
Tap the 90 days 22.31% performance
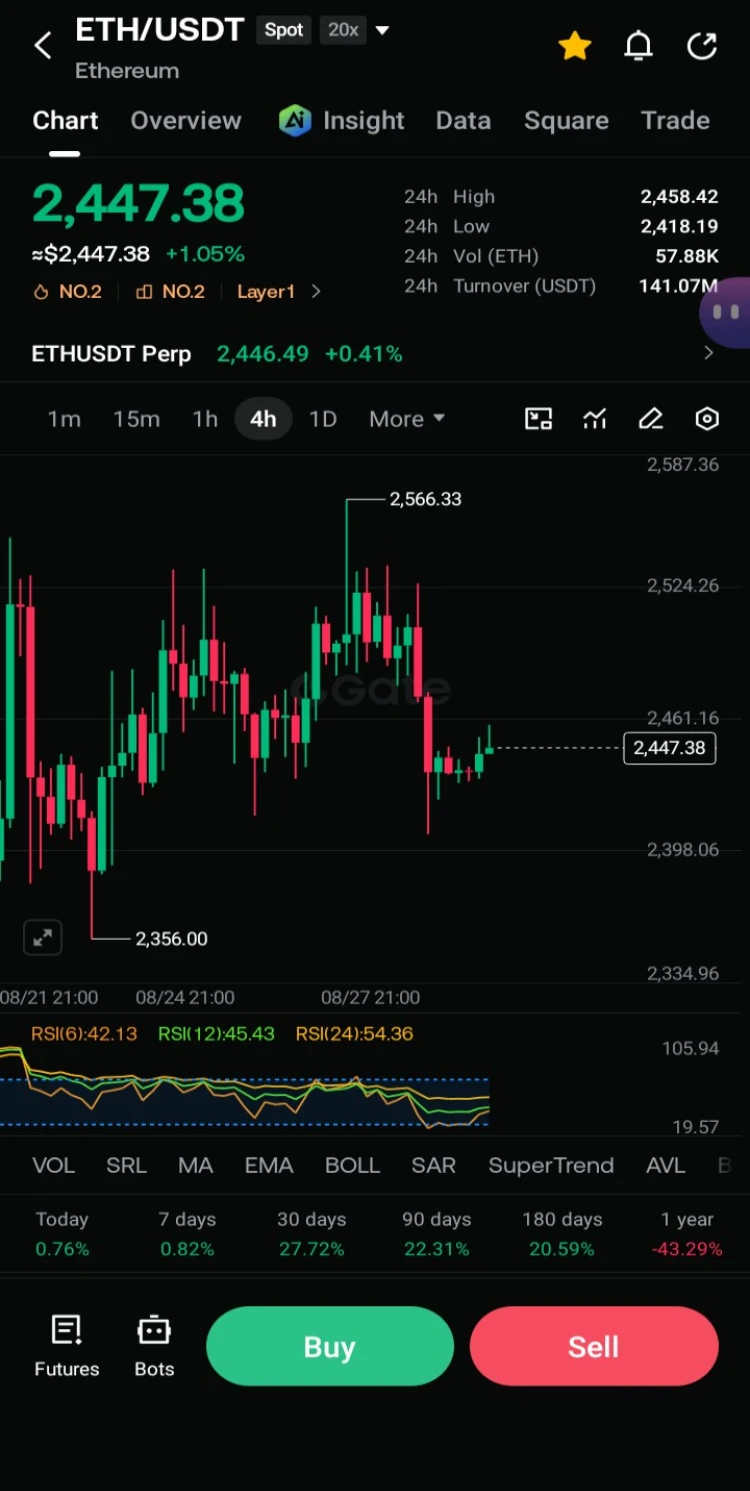coord(437,1234)
